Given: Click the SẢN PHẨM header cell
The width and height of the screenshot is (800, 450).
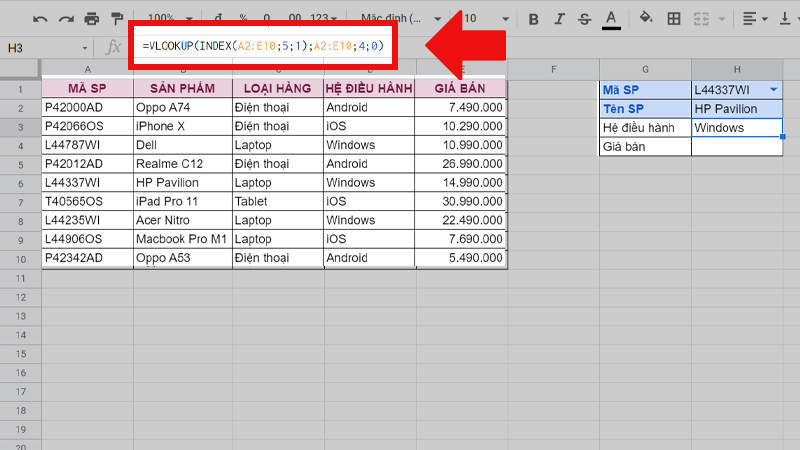Looking at the screenshot, I should pyautogui.click(x=183, y=89).
